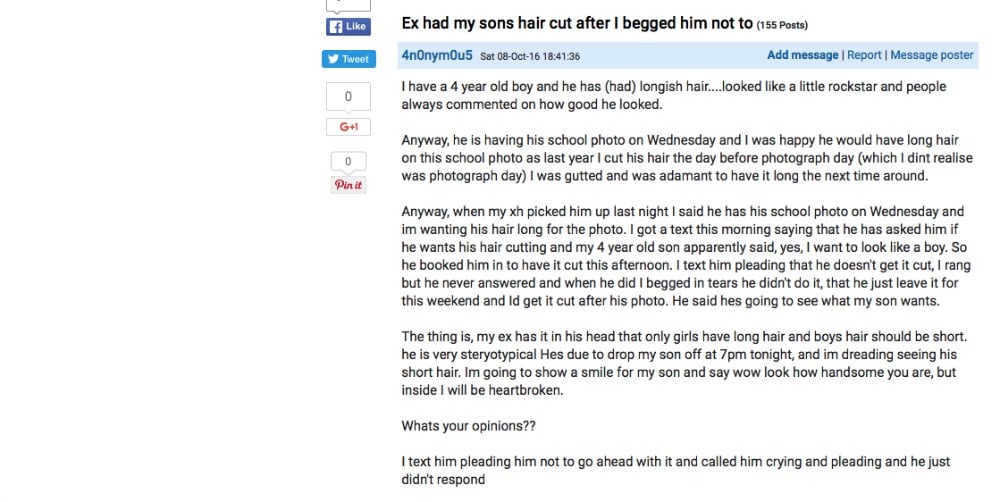Click the Google Plus share count box

point(348,96)
